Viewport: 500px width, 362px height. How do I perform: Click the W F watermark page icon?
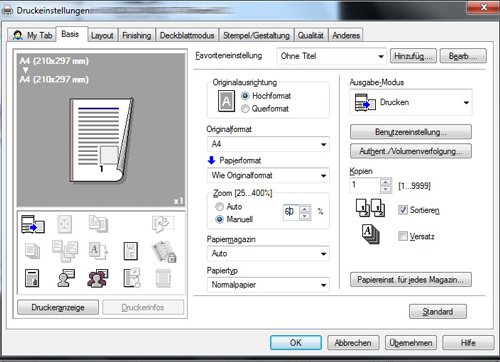[130, 251]
